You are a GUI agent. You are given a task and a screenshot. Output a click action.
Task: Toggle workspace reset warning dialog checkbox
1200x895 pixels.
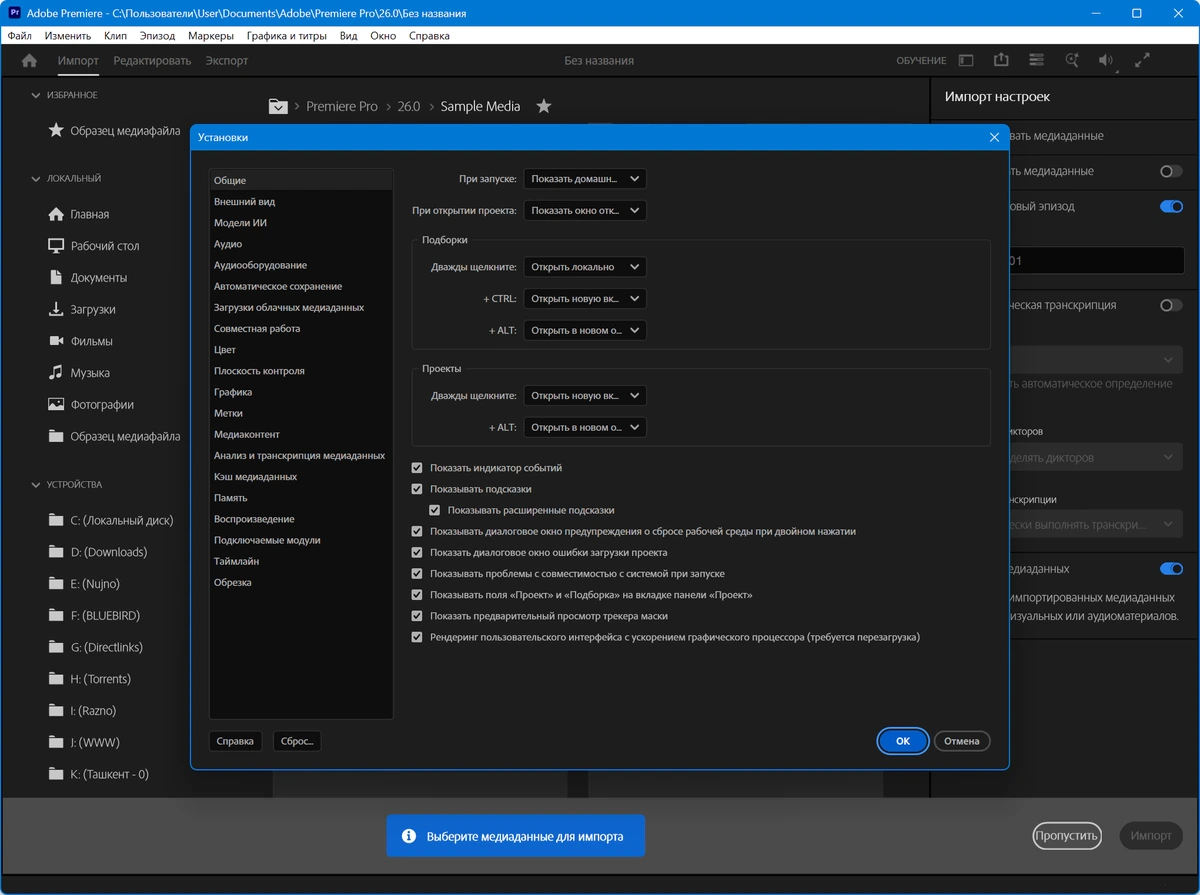click(x=417, y=531)
